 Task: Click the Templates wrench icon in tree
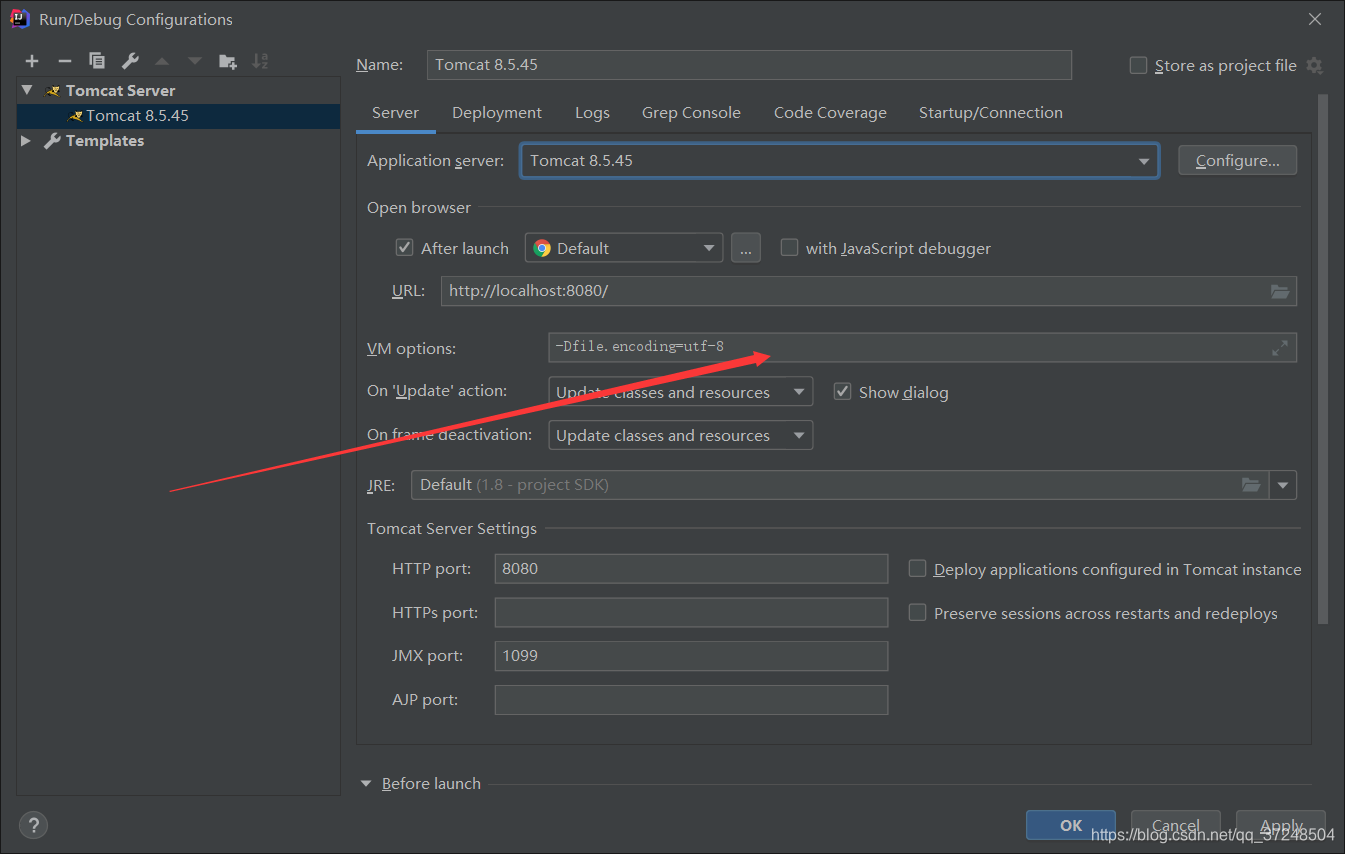[53, 140]
